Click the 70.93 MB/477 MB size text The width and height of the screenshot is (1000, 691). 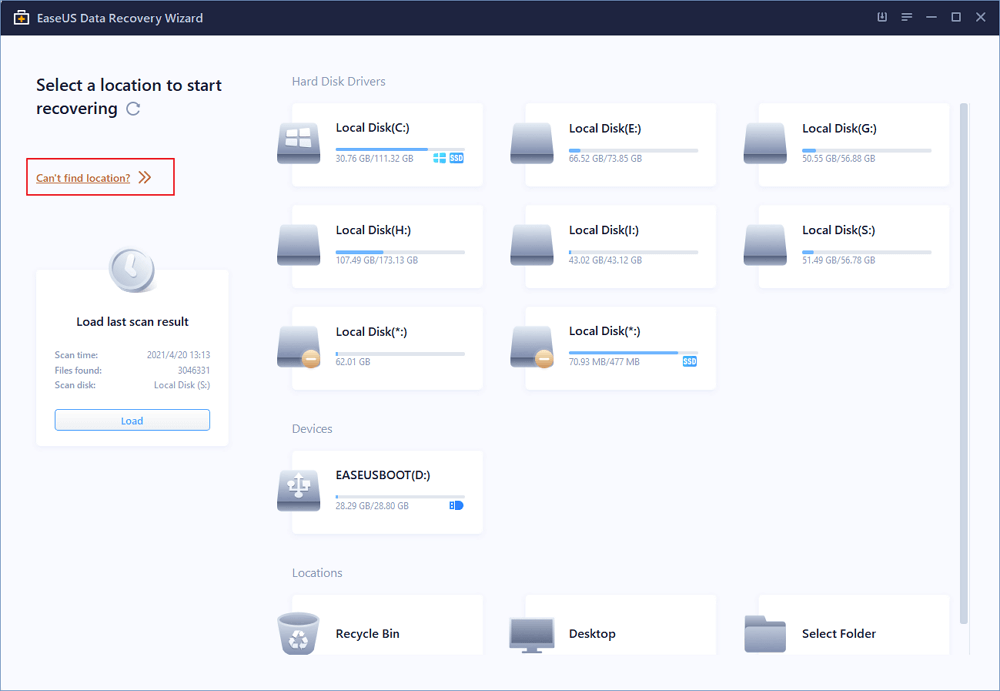pyautogui.click(x=604, y=362)
